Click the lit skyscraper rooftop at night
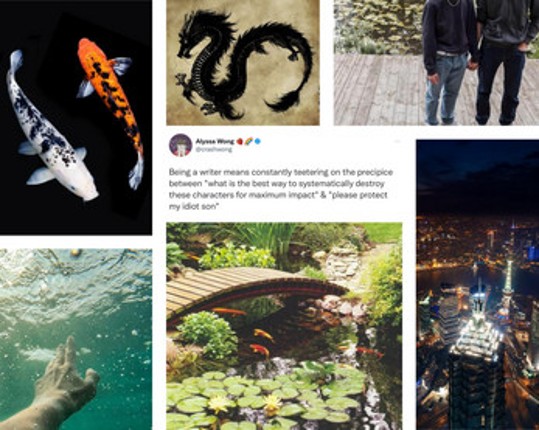This screenshot has width=539, height=430. 478,339
